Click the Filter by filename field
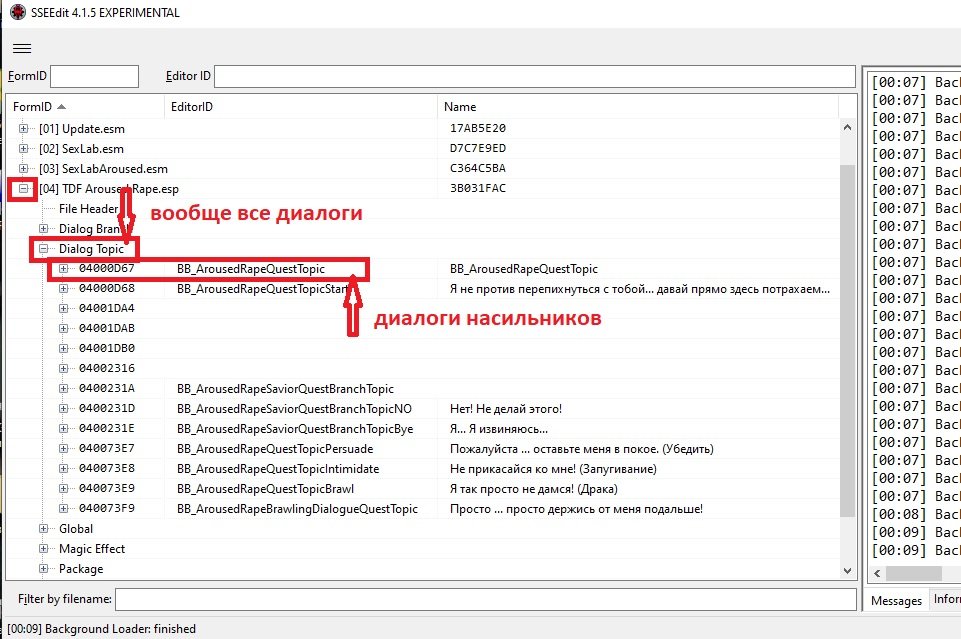 coord(485,599)
